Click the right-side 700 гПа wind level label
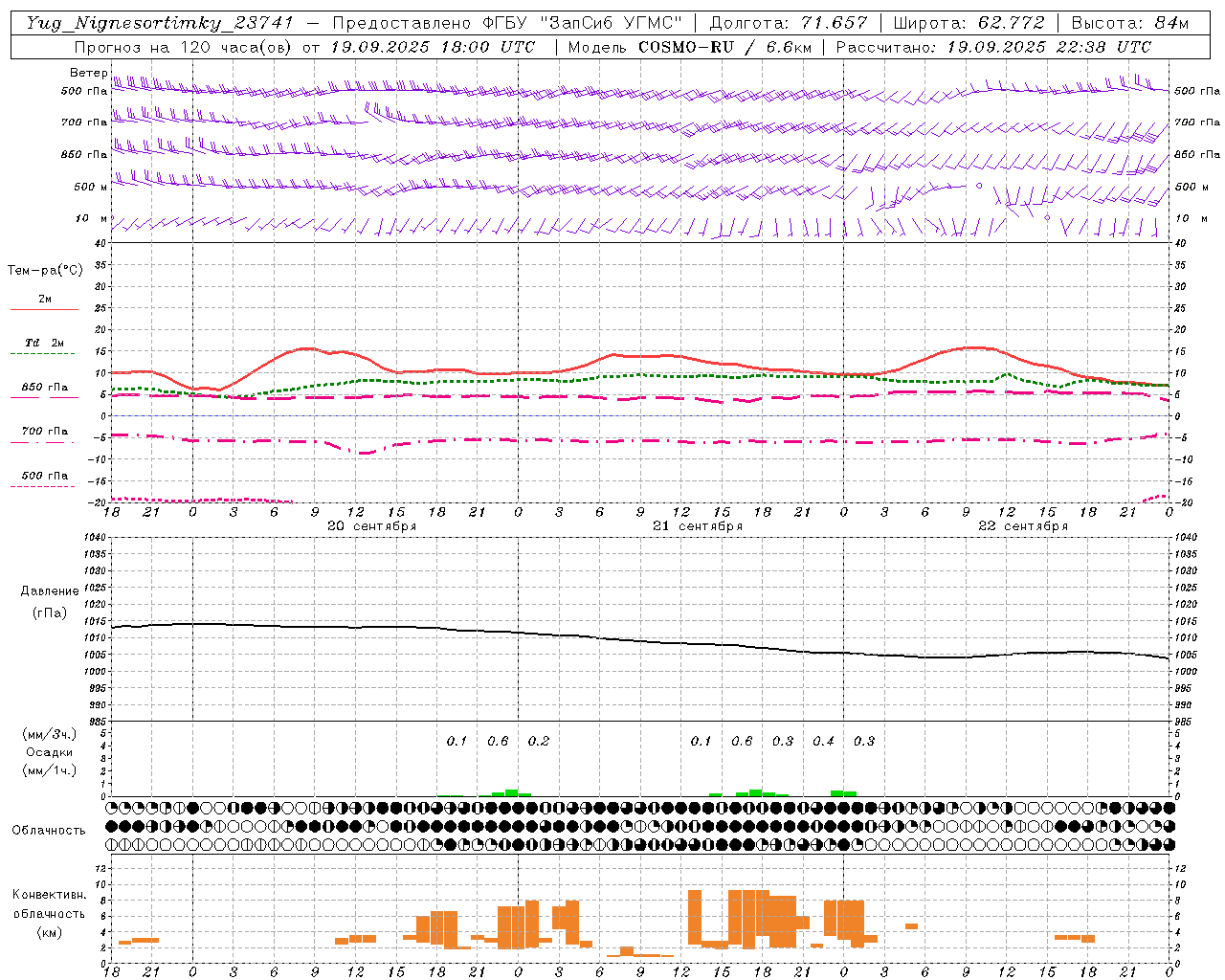 point(1197,122)
